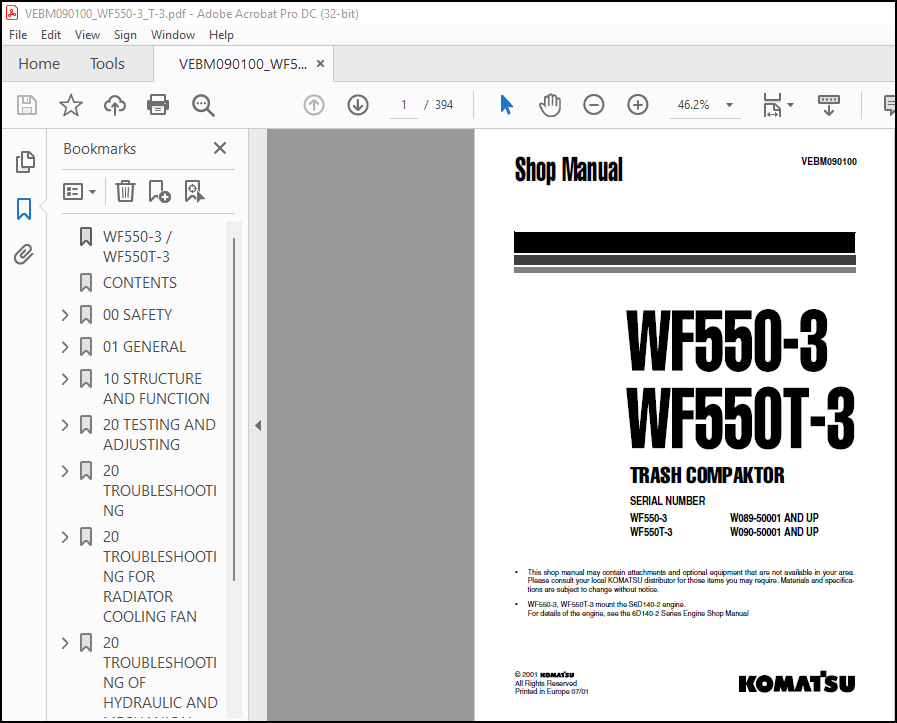Viewport: 897px width, 723px height.
Task: Expand first 20 TROUBLESHOOTING bookmark
Action: click(x=65, y=471)
